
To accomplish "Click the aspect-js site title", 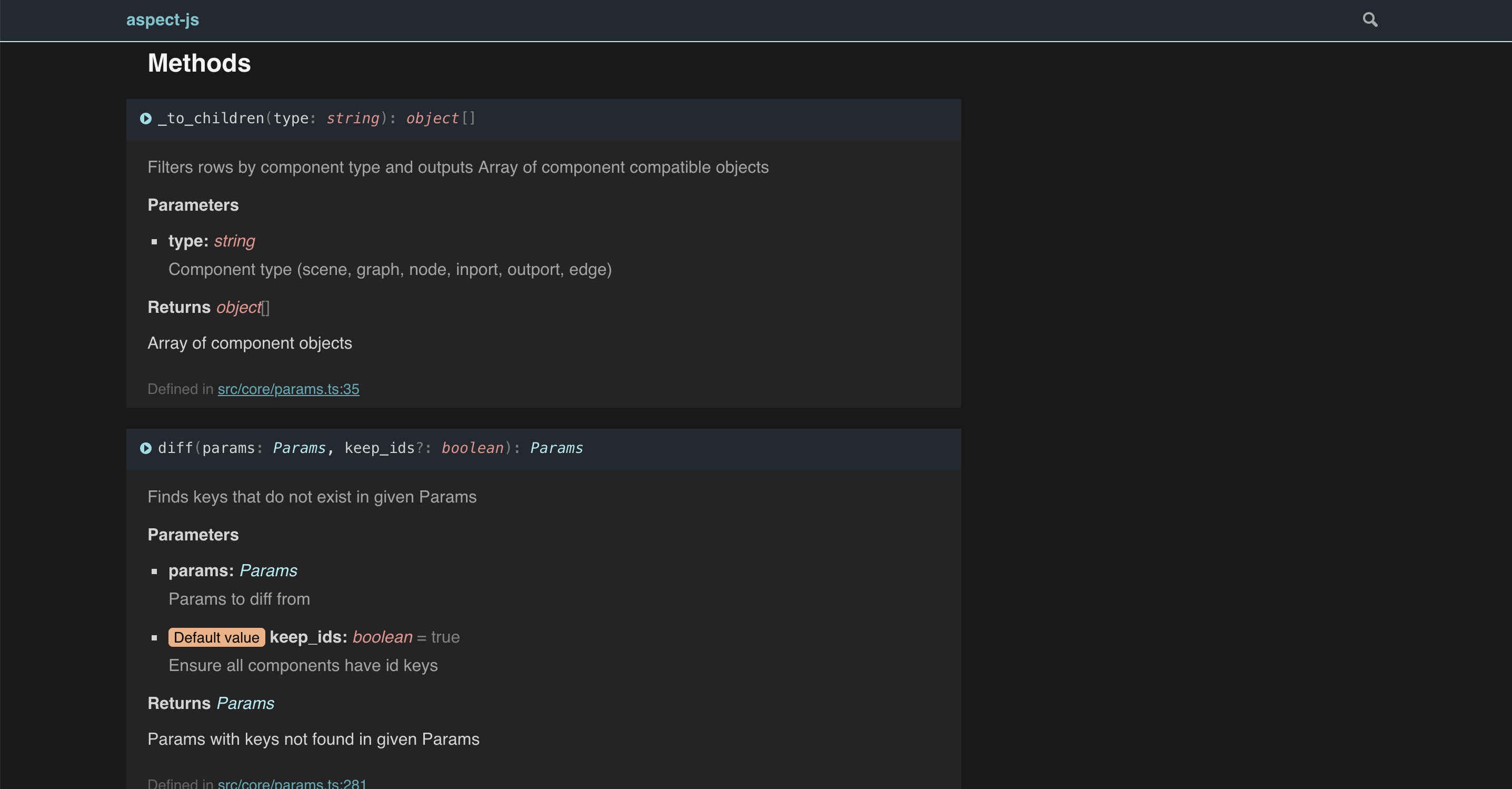I will (163, 20).
